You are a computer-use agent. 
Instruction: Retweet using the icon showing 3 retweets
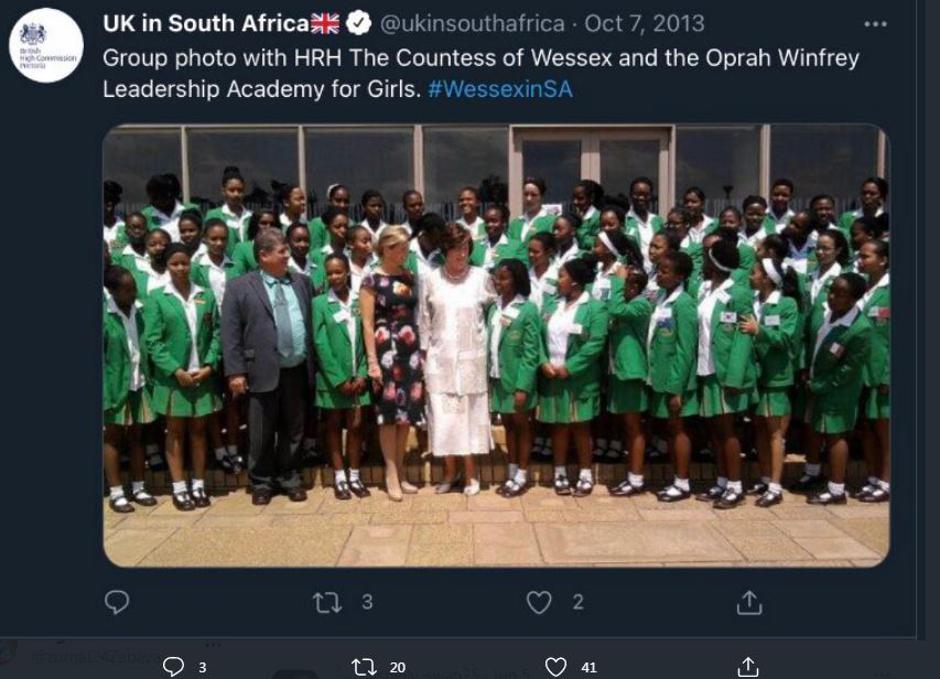point(328,601)
